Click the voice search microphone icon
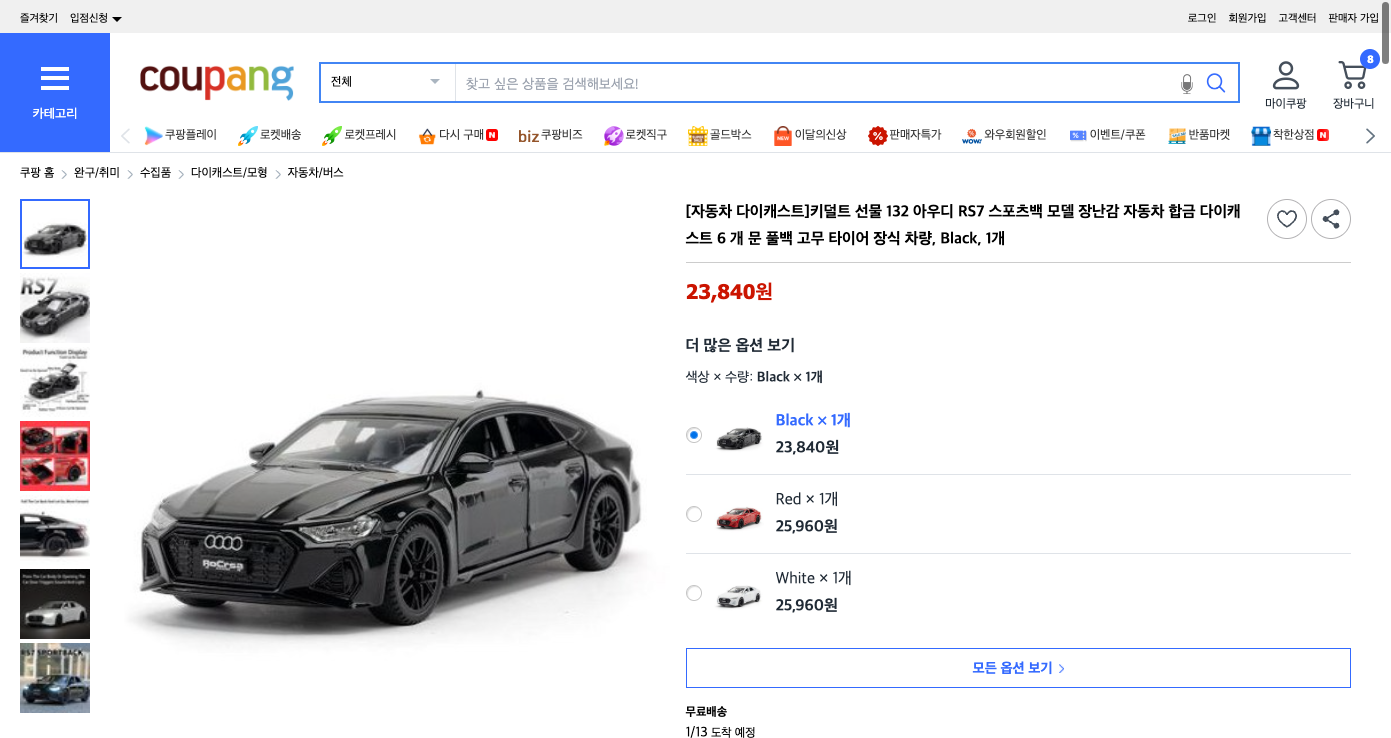This screenshot has width=1391, height=738. click(1187, 83)
